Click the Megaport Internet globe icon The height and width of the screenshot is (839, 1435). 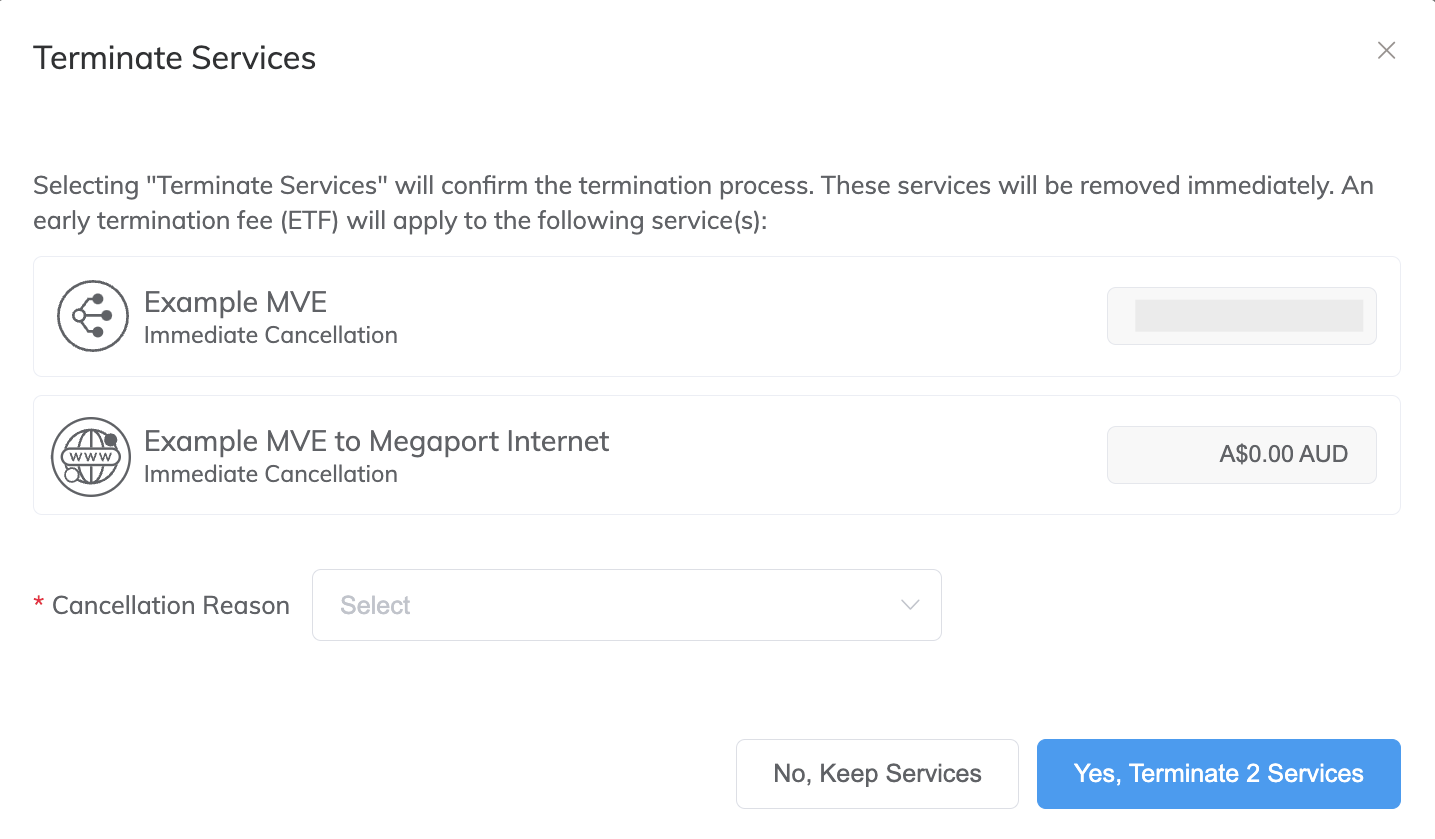click(x=91, y=456)
